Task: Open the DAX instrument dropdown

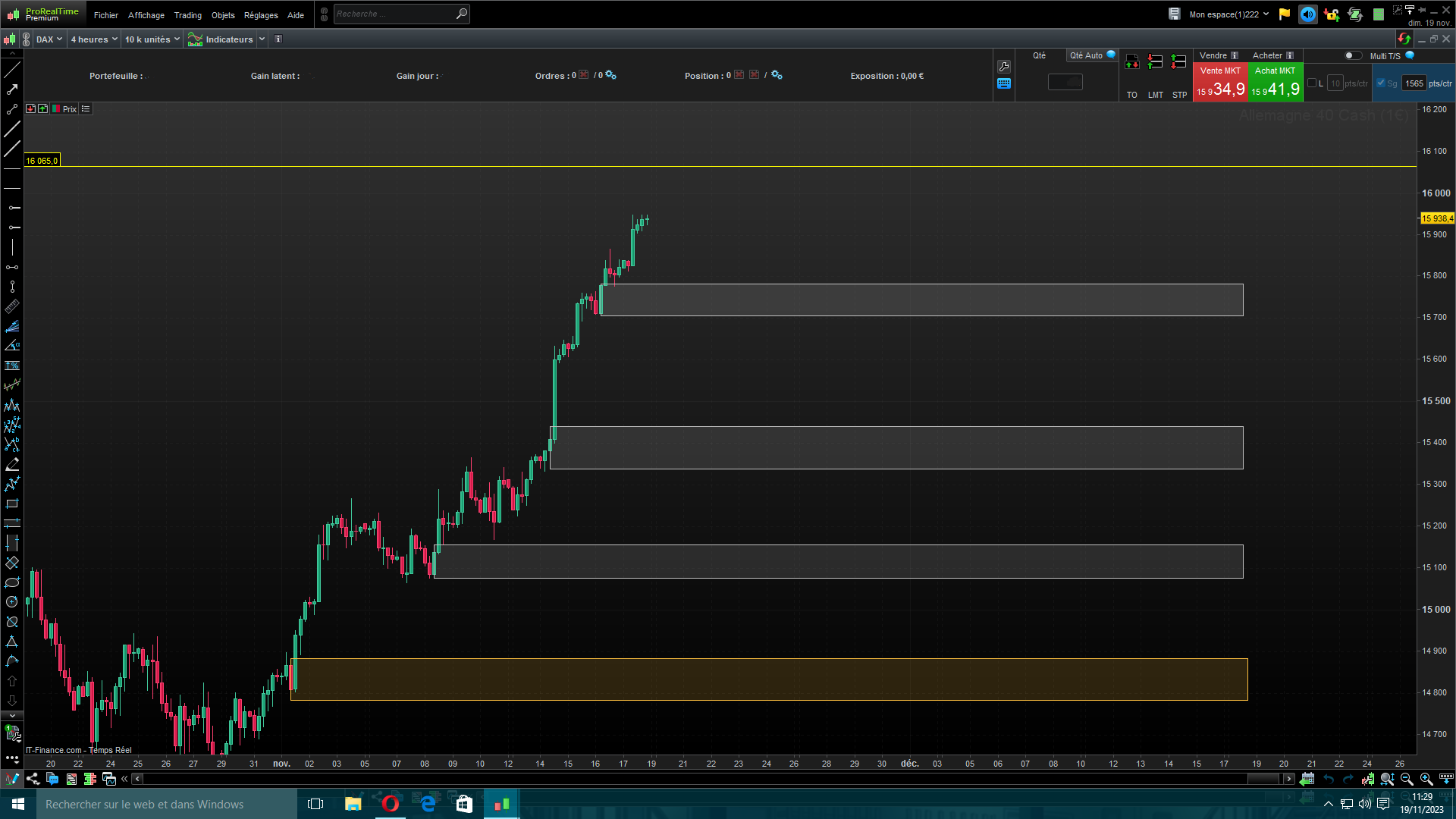Action: pos(49,39)
